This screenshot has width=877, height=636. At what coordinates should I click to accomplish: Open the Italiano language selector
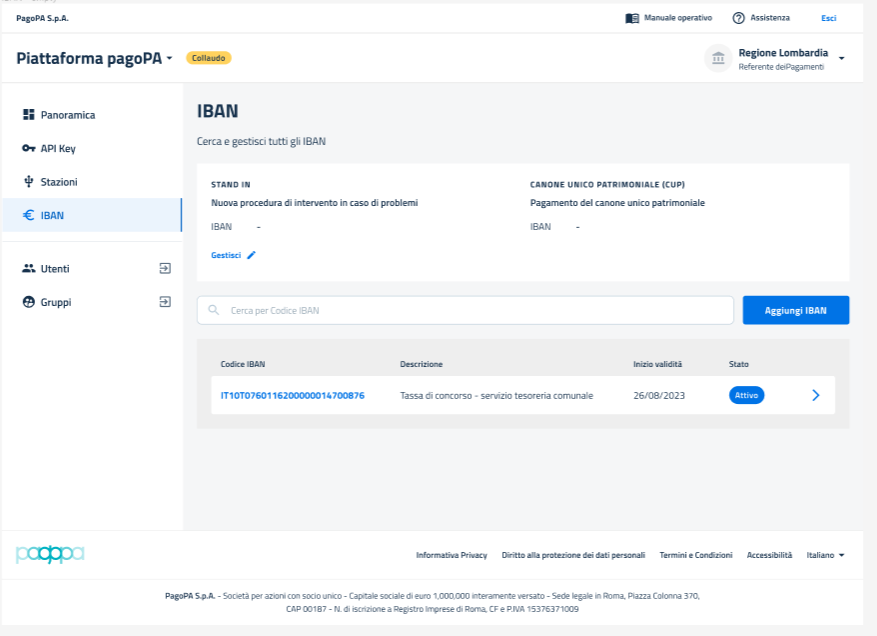[825, 555]
